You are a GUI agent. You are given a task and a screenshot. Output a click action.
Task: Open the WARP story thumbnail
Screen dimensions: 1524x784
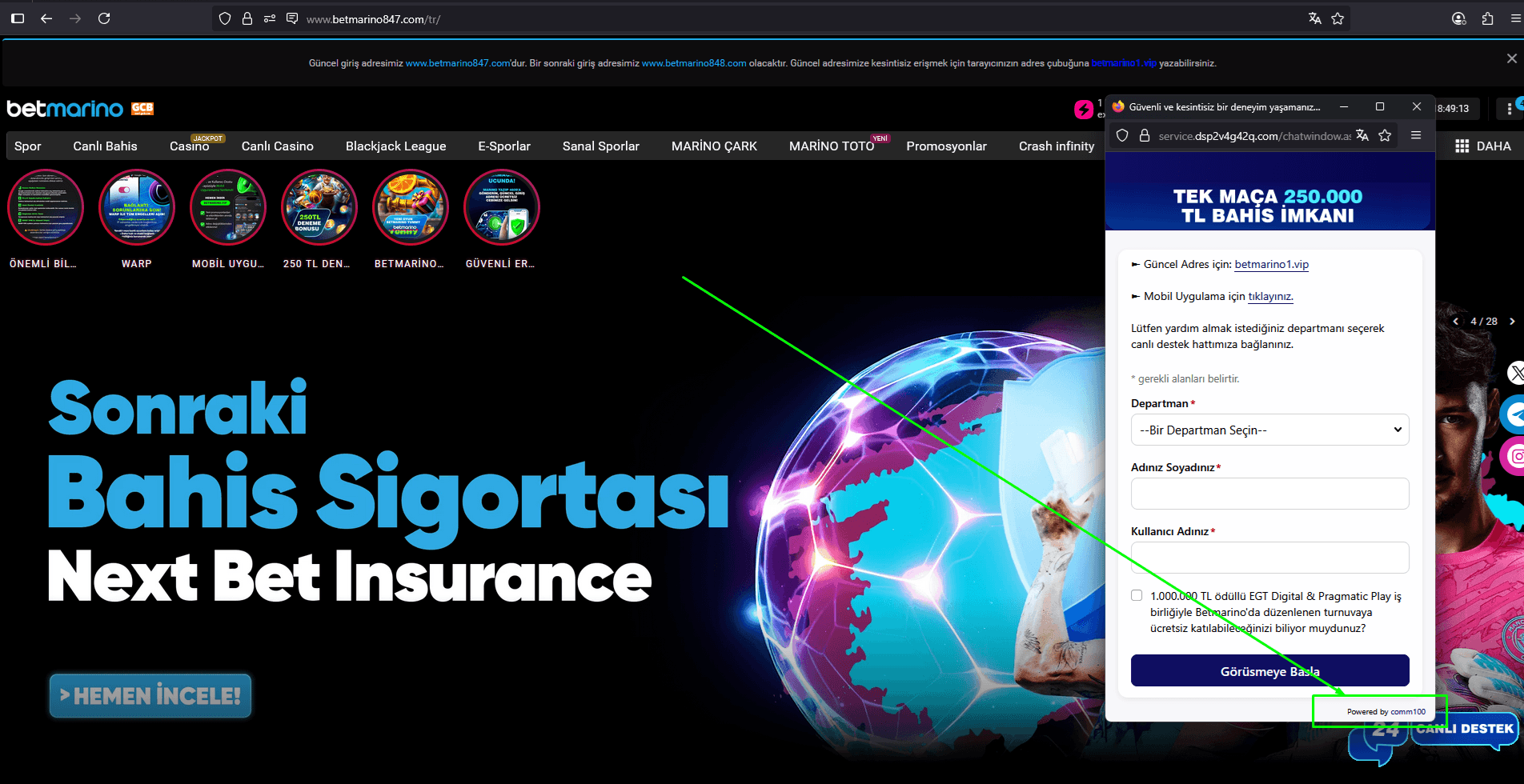[136, 208]
